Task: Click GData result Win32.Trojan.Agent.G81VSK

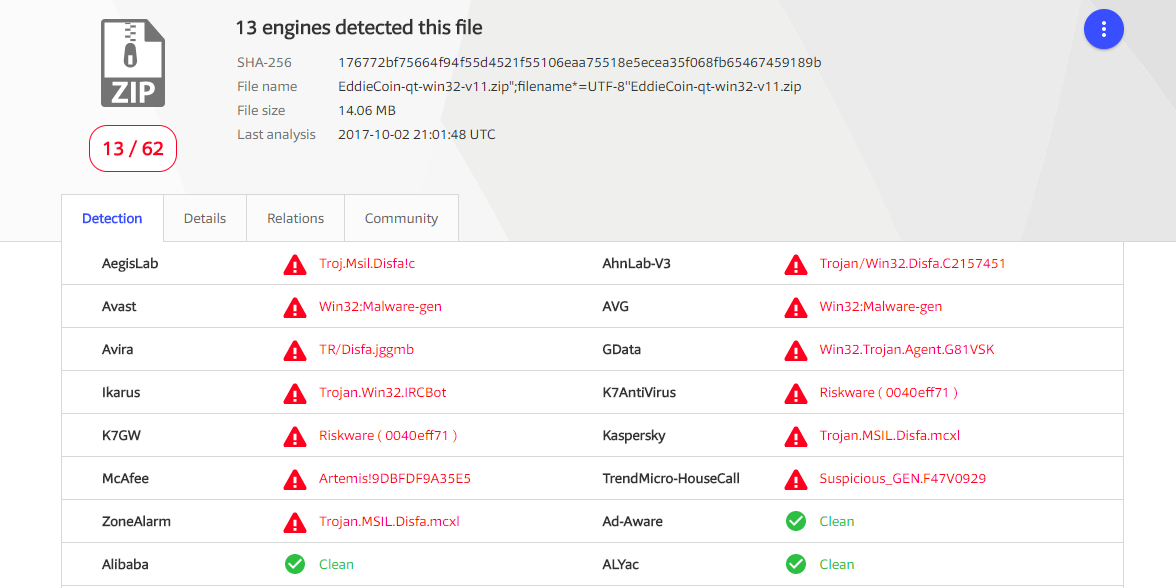Action: click(907, 350)
